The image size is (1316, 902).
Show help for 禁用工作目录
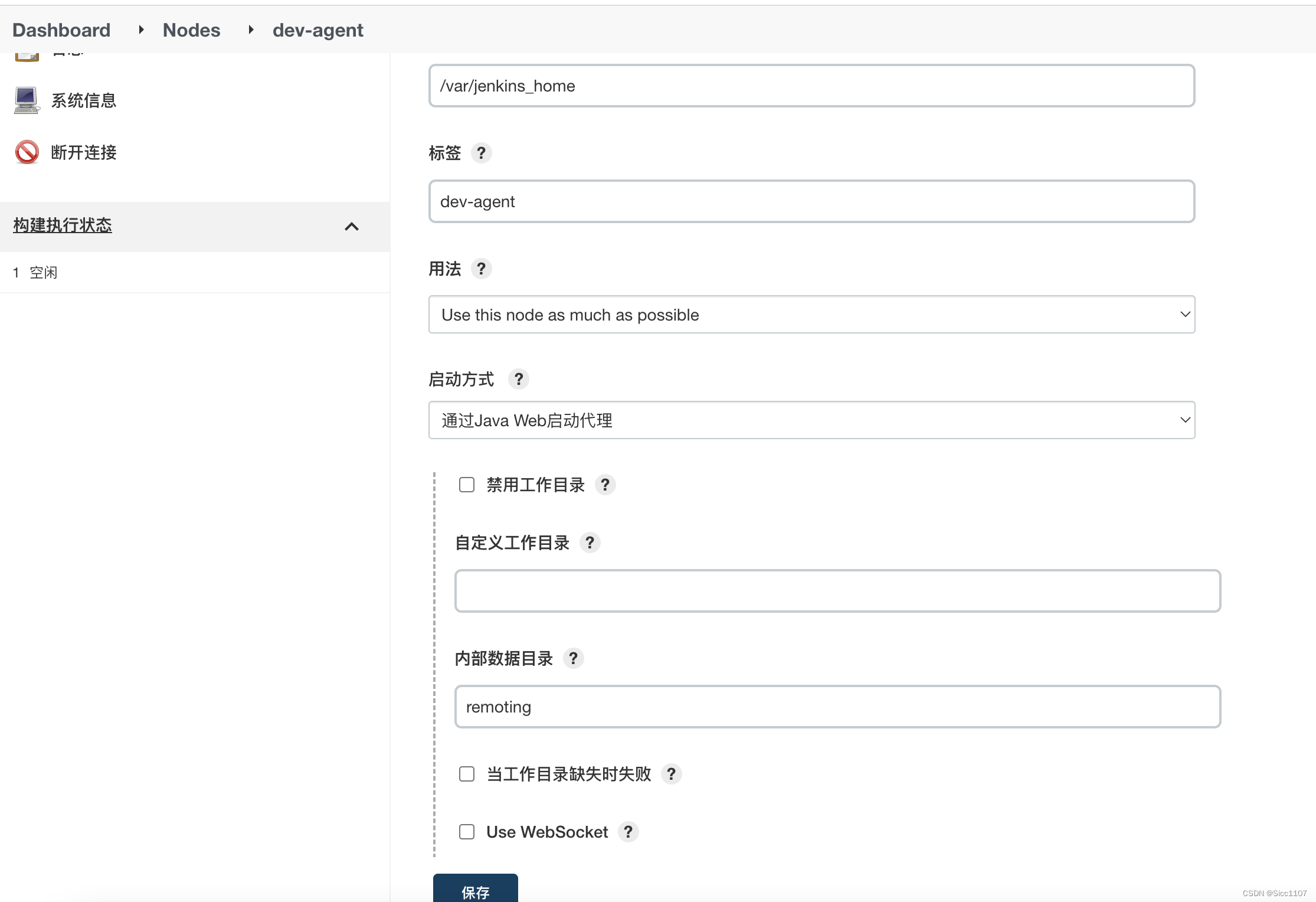(x=605, y=485)
